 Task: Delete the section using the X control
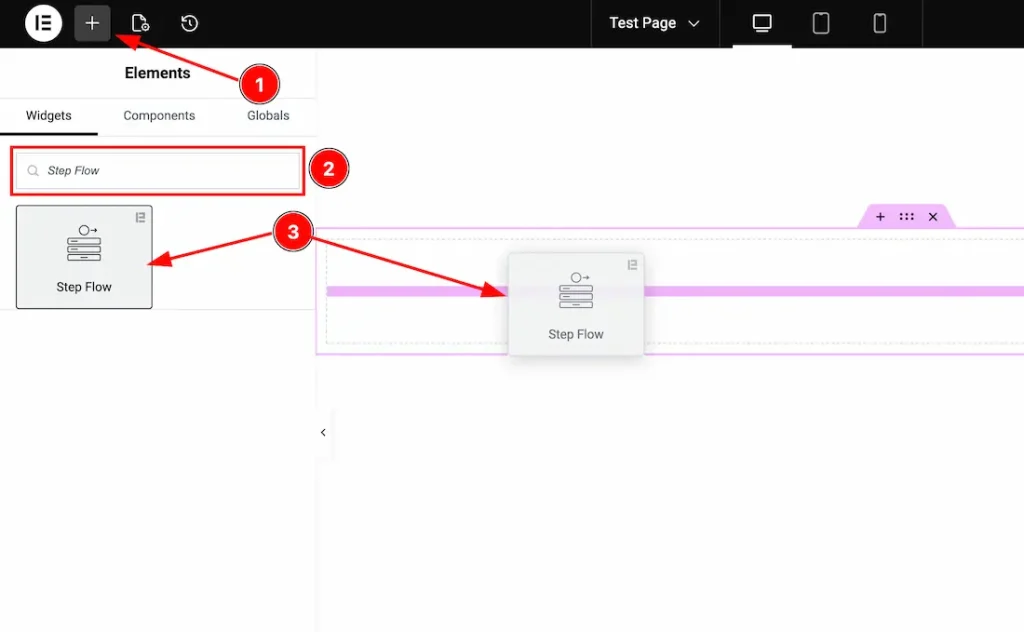coord(931,216)
